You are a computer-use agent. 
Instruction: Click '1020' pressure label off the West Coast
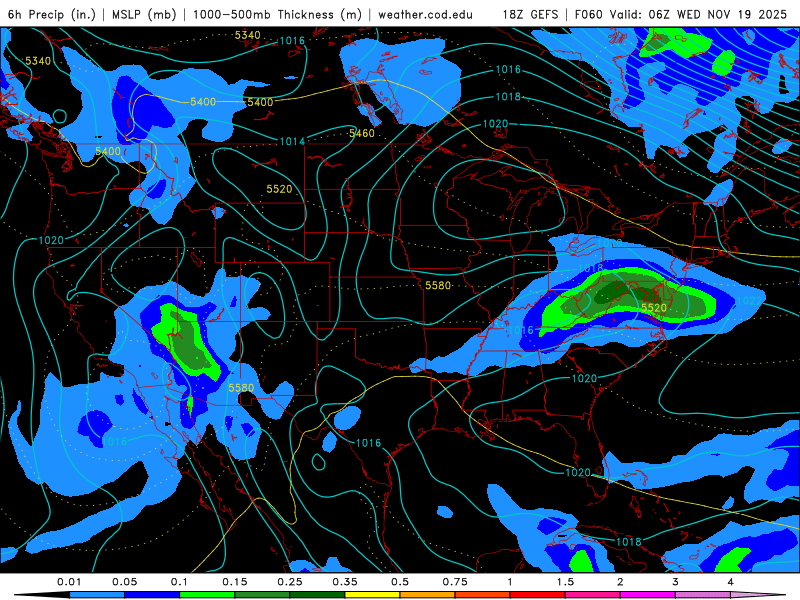51,240
